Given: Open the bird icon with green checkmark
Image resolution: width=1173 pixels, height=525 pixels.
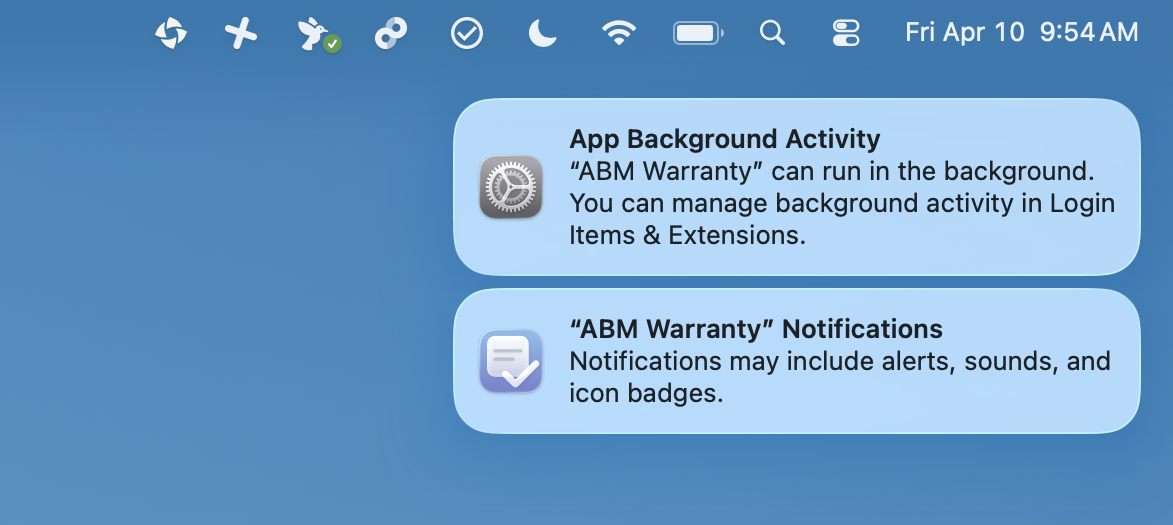Looking at the screenshot, I should click(319, 34).
